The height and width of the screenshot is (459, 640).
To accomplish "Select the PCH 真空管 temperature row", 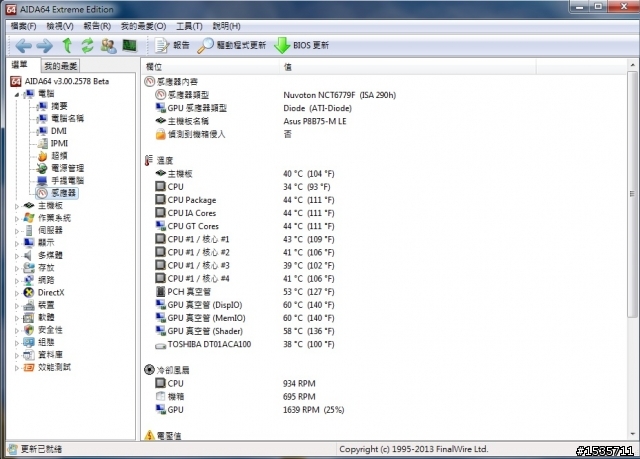I will pos(245,292).
